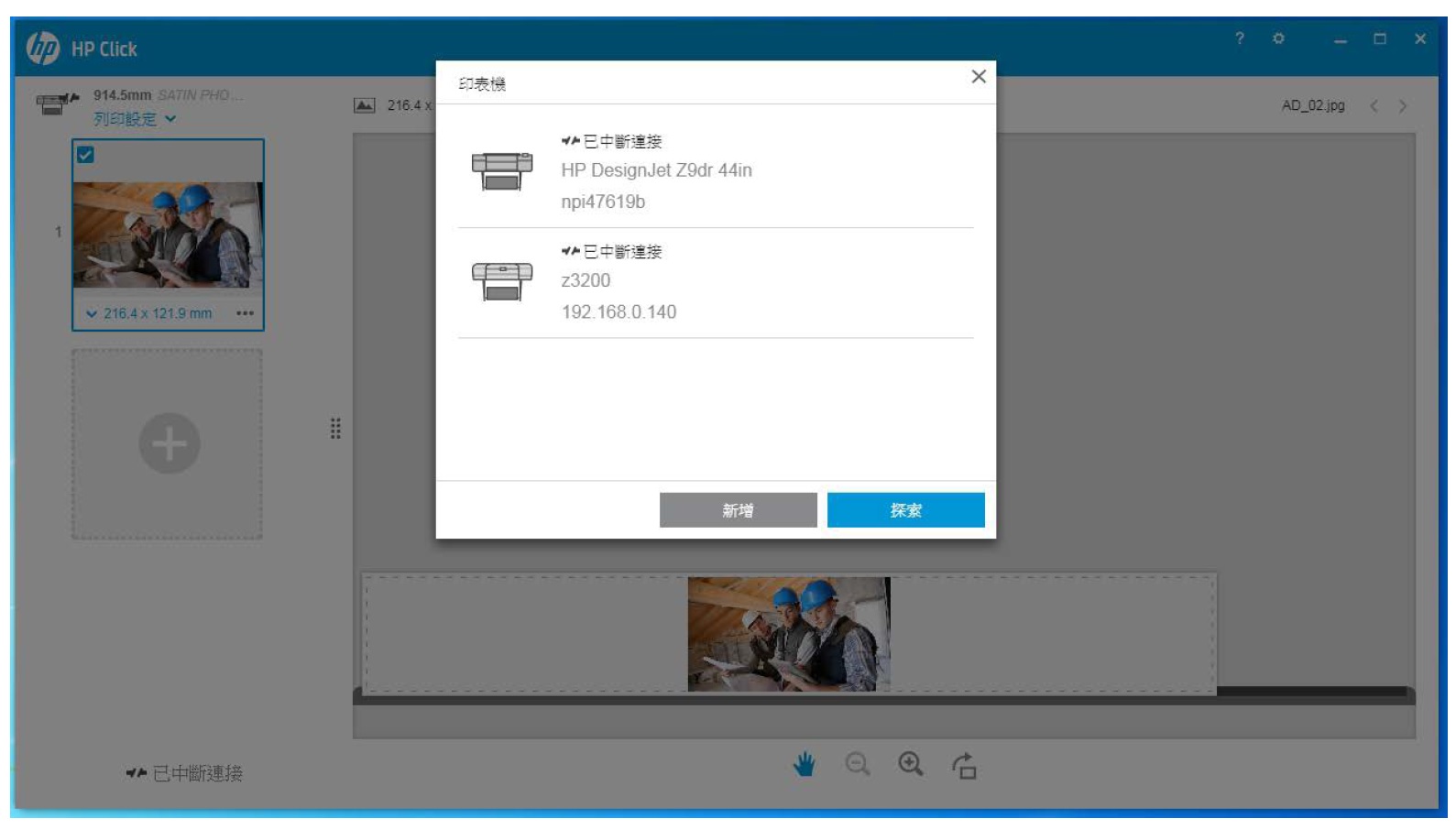Click the 探索 discover button
The height and width of the screenshot is (829, 1456).
pyautogui.click(x=905, y=510)
